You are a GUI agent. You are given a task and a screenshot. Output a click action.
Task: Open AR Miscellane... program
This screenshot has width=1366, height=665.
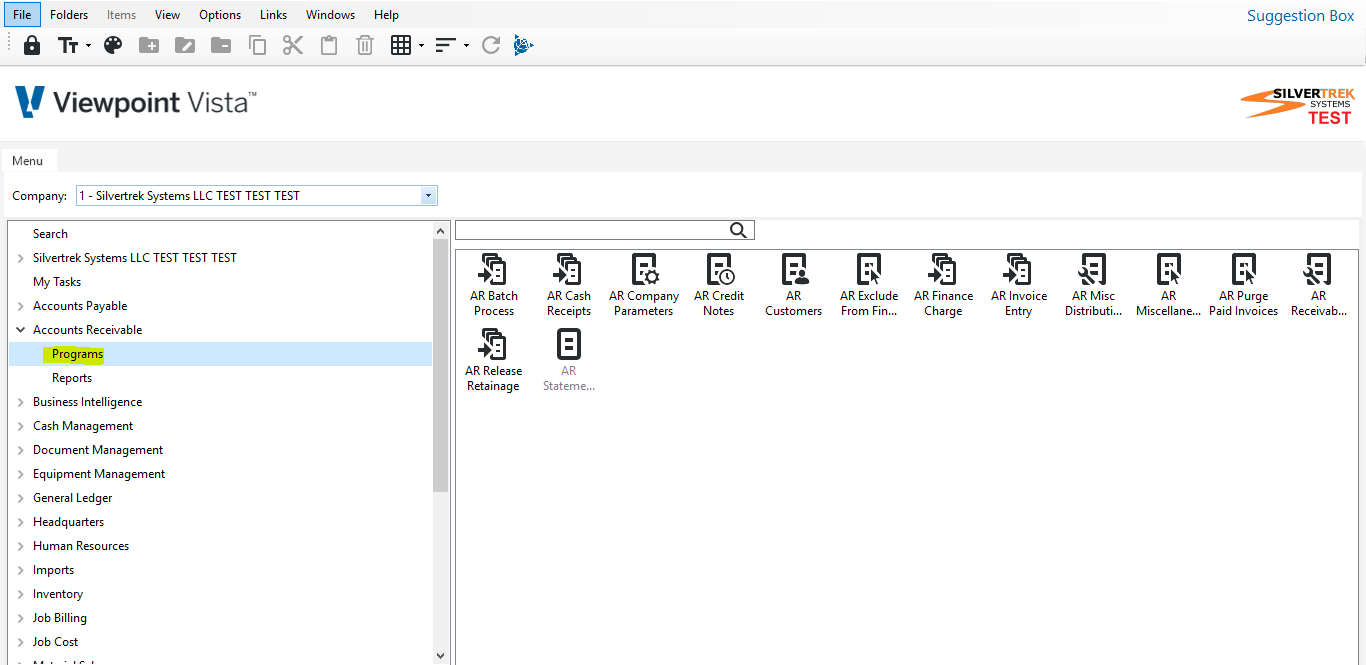click(x=1168, y=286)
